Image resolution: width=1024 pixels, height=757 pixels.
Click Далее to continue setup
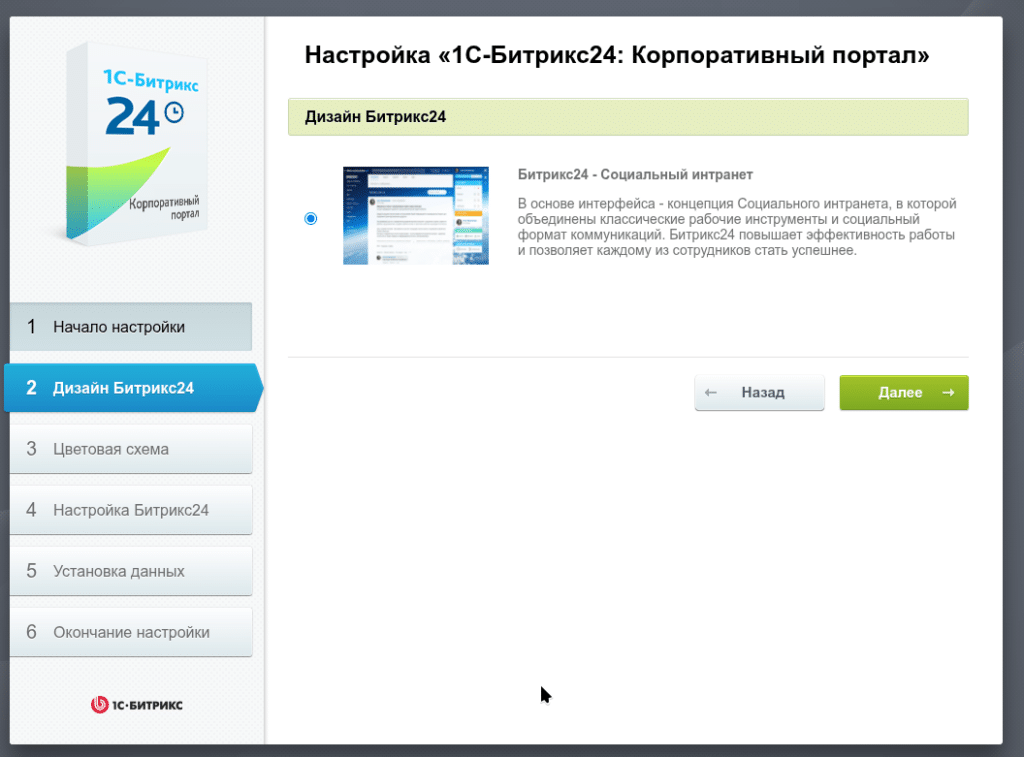[x=903, y=392]
